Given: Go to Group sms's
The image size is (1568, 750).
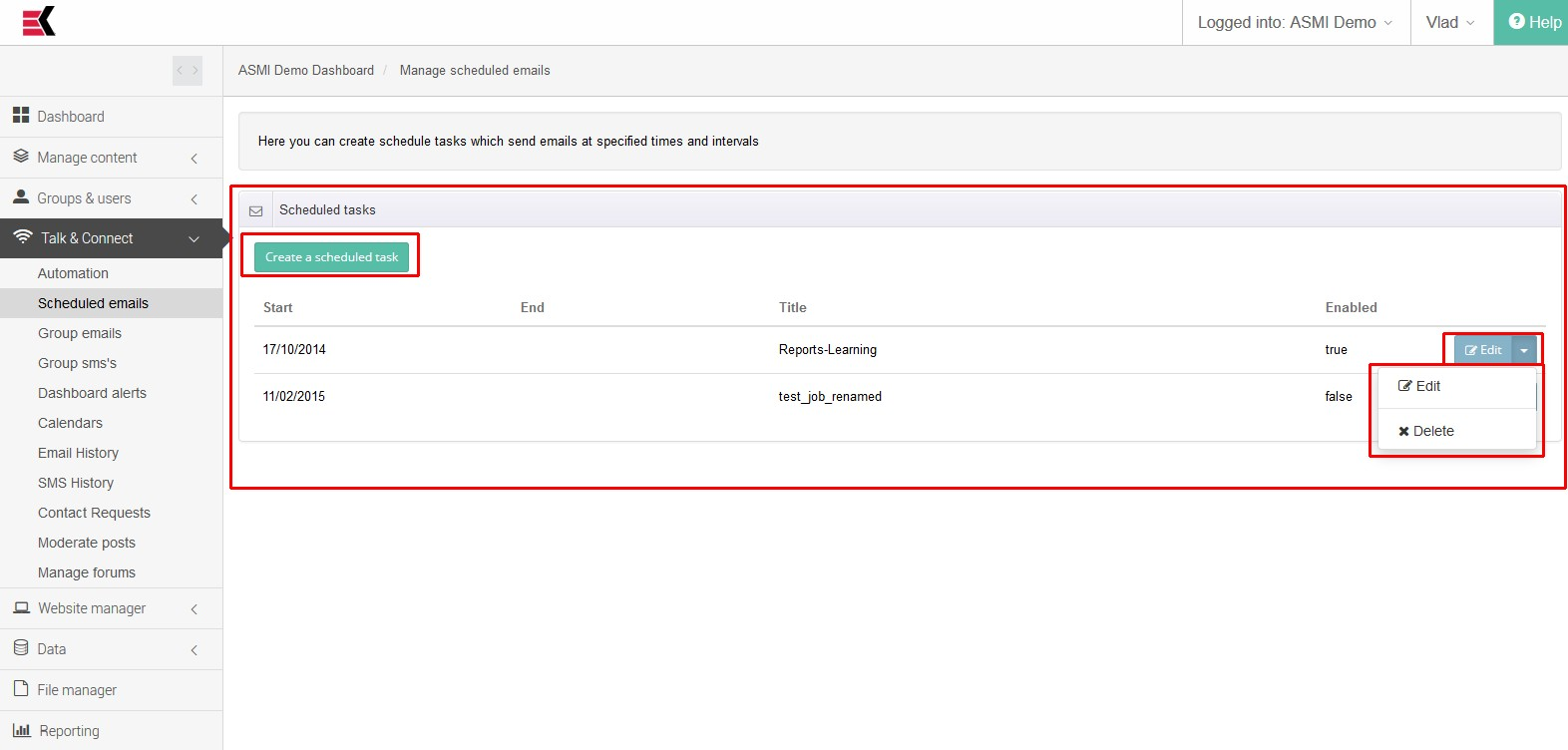Looking at the screenshot, I should (x=78, y=363).
